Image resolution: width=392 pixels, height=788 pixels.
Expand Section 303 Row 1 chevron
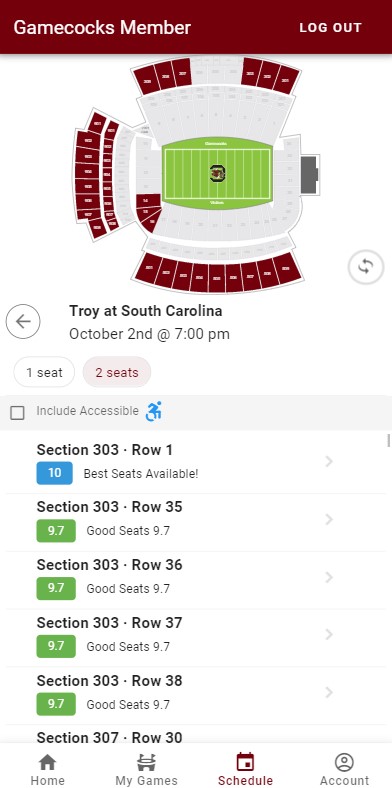tap(329, 461)
